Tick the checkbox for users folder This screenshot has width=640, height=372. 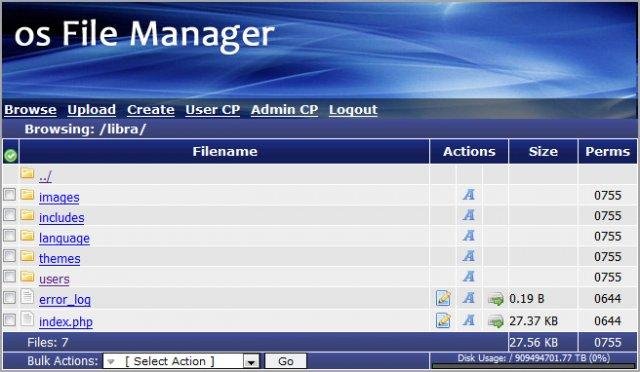click(x=9, y=276)
